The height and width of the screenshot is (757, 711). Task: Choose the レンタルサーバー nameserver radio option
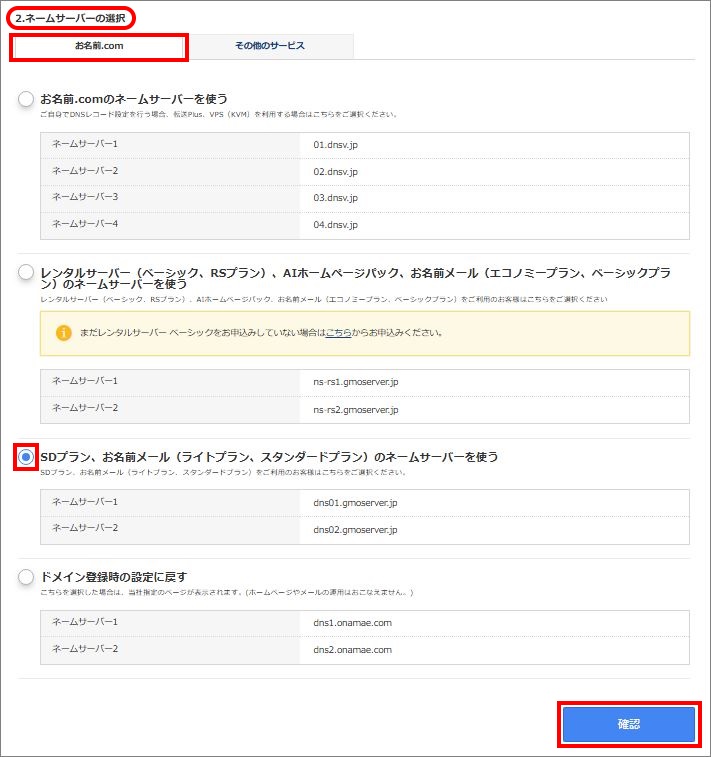click(26, 272)
